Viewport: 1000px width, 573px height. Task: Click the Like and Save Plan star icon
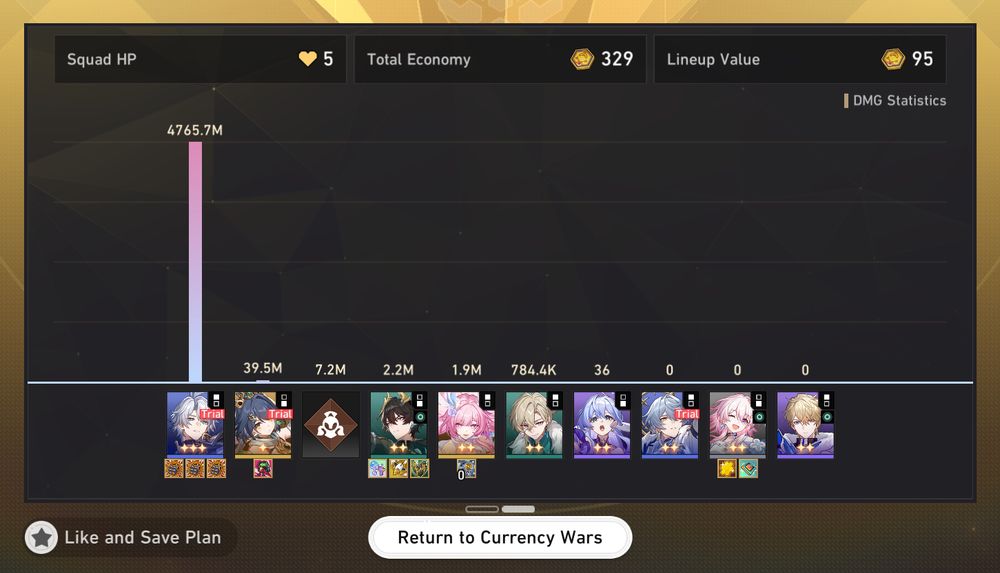tap(41, 537)
